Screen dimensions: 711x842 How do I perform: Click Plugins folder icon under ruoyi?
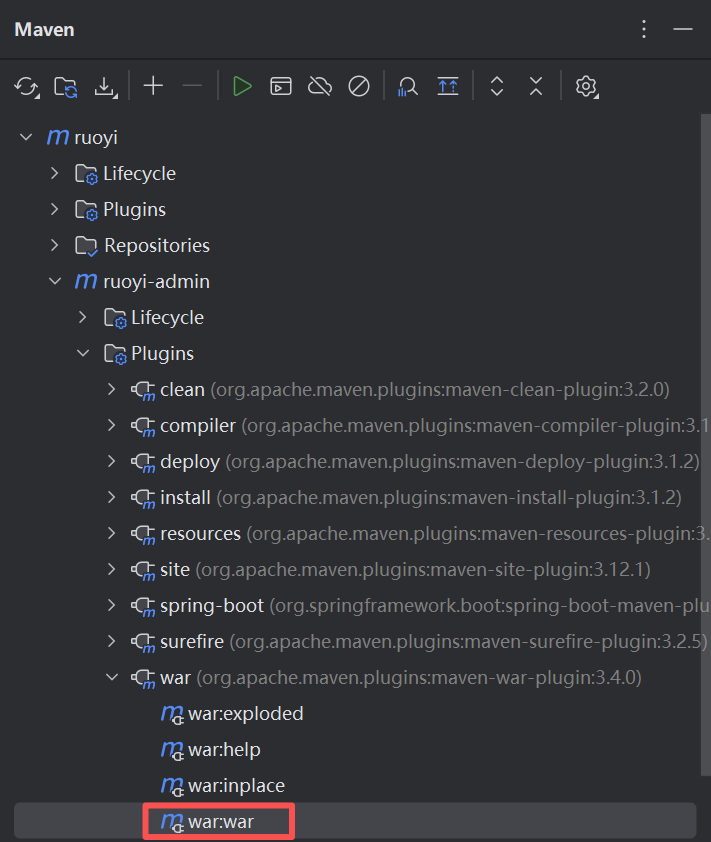[86, 210]
